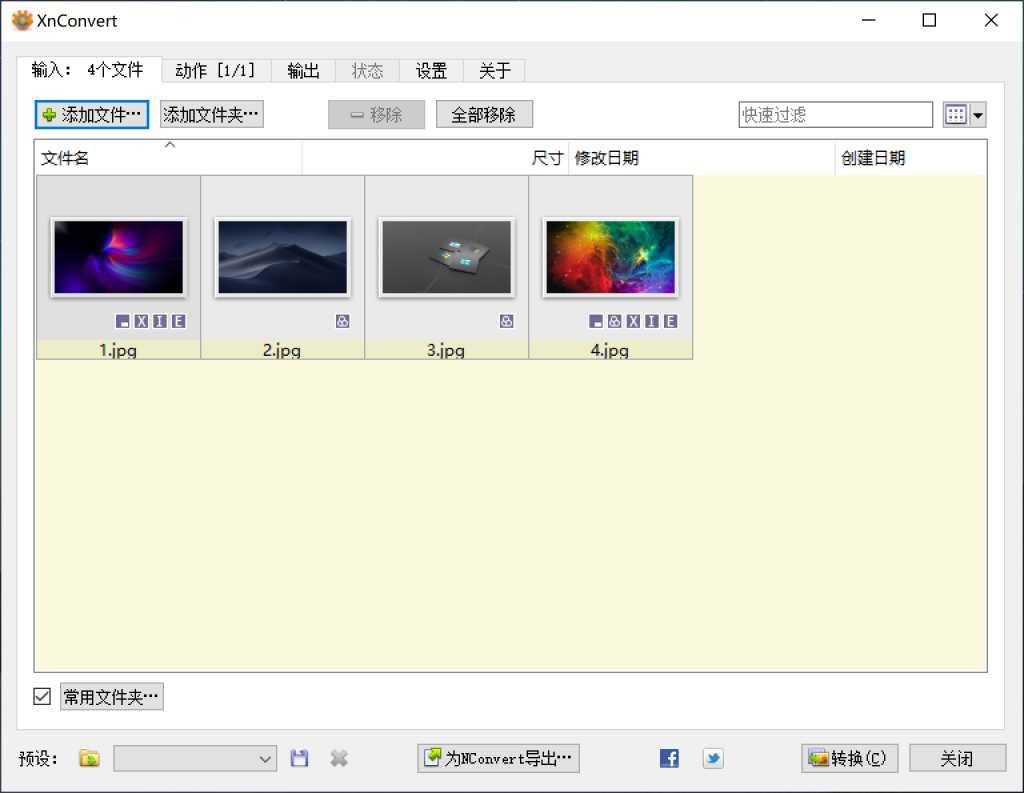
Task: Click the 添加文件 button
Action: (x=92, y=115)
